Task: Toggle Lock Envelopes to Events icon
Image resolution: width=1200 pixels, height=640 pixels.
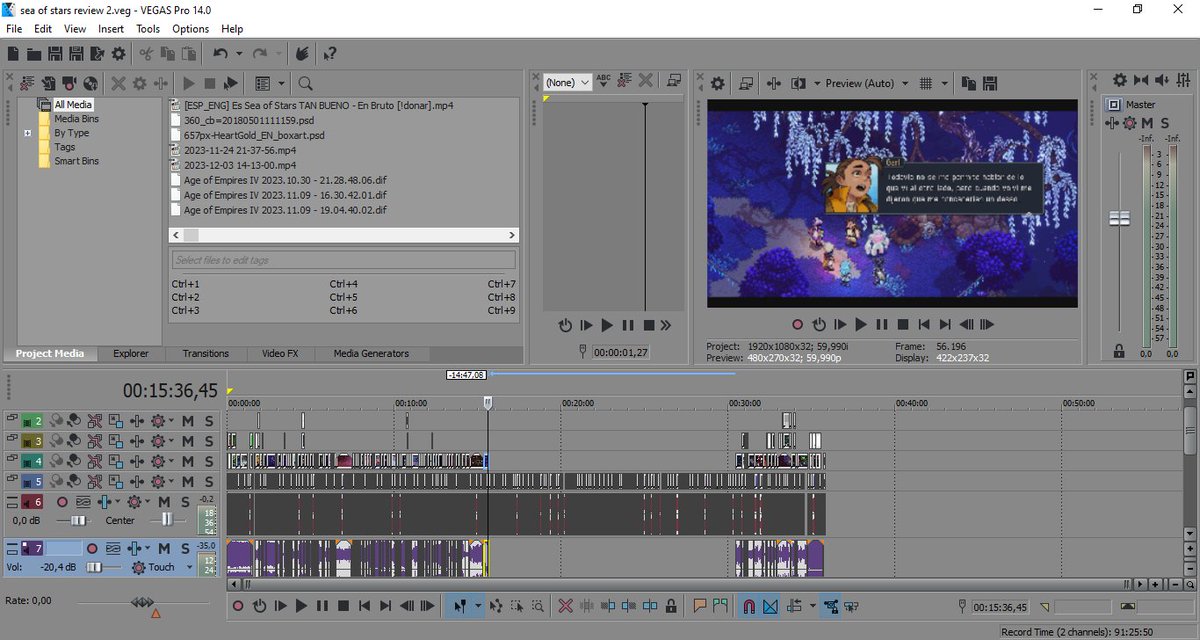Action: tap(830, 606)
